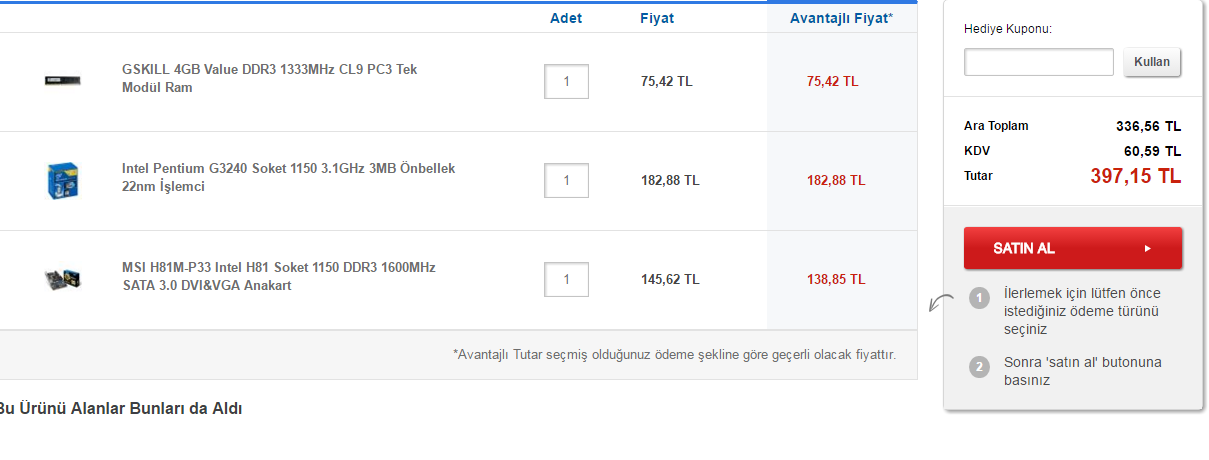Click the Fiyat column header
The width and height of the screenshot is (1209, 460).
tap(657, 18)
